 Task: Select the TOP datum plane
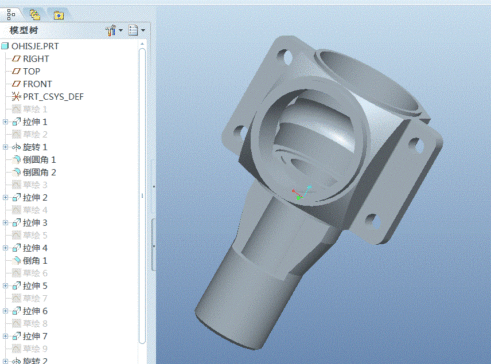tap(32, 71)
